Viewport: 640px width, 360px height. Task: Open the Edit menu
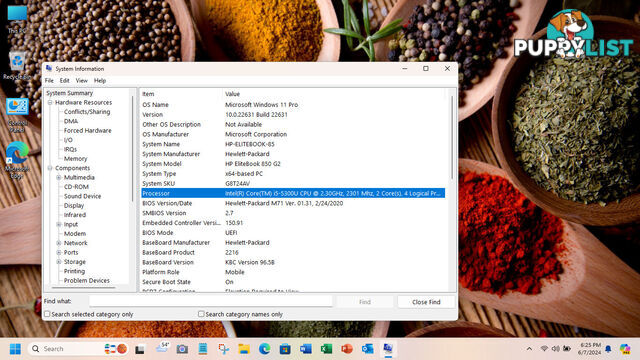pos(64,81)
